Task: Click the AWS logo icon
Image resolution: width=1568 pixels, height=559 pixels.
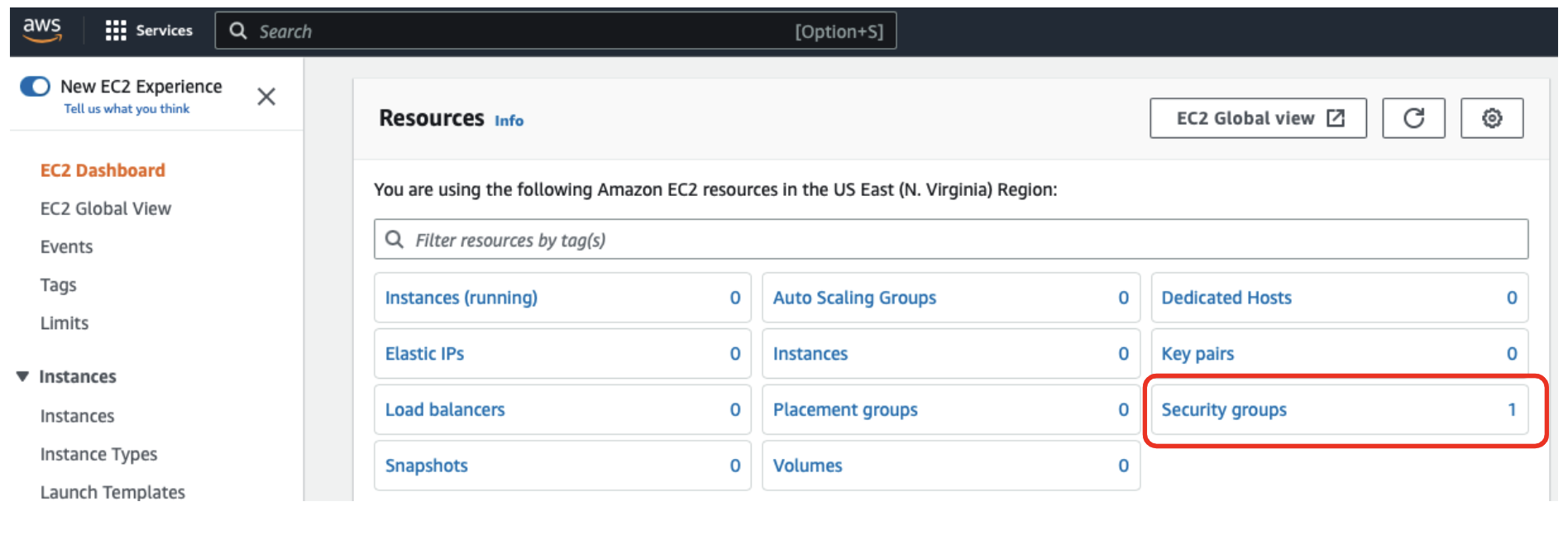Action: click(42, 30)
